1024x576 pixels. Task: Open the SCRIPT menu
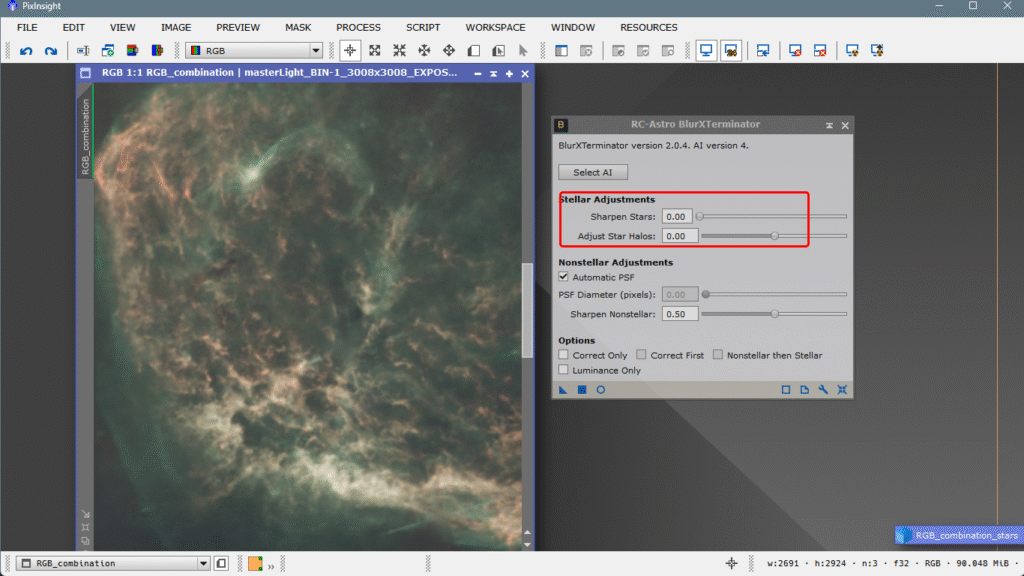coord(423,27)
